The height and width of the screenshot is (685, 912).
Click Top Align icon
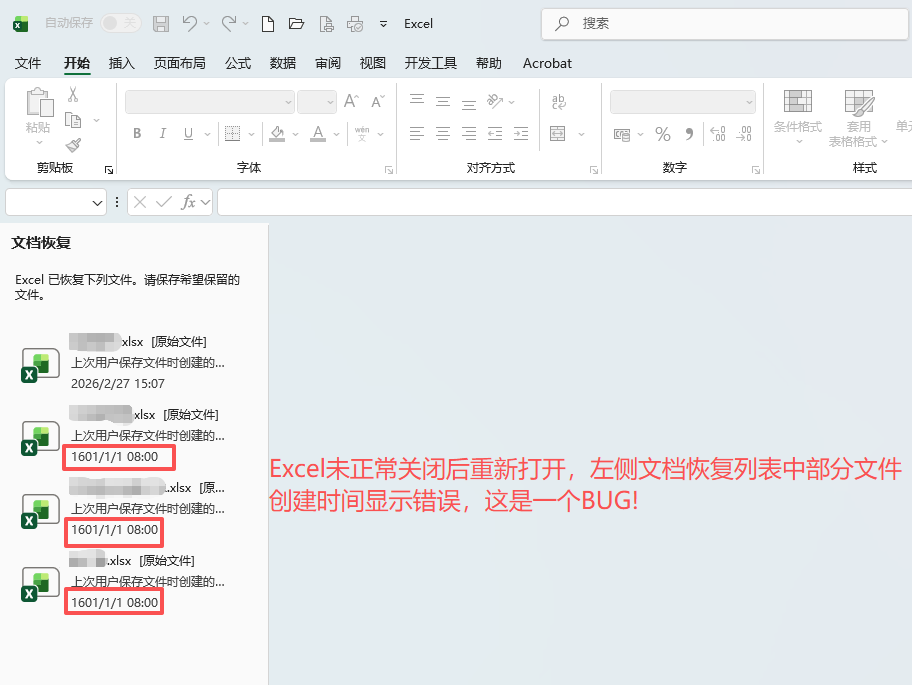(x=417, y=101)
